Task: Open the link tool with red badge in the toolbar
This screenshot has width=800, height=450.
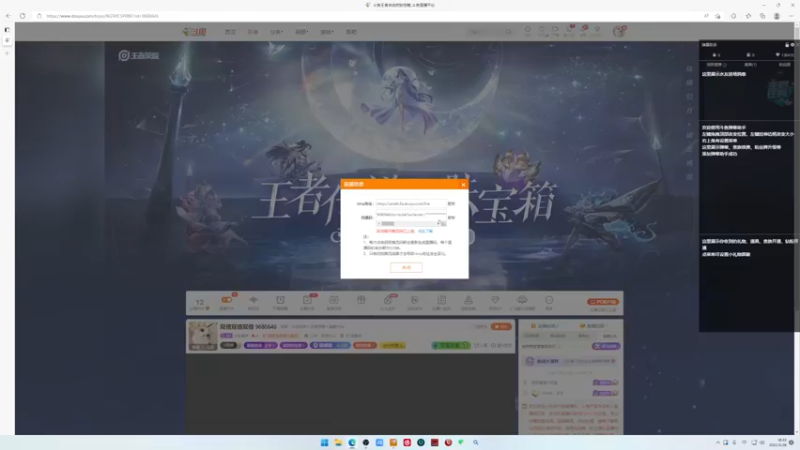Action: tap(388, 302)
